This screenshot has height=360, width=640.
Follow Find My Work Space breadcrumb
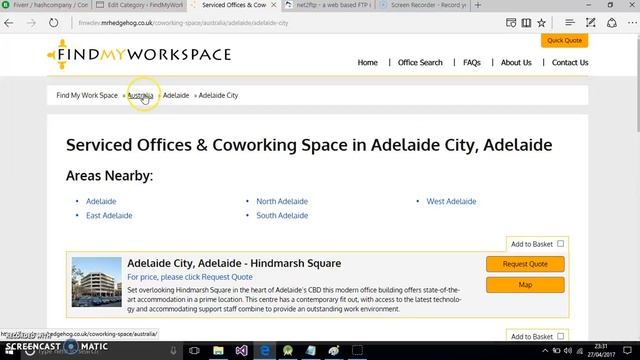[x=87, y=95]
